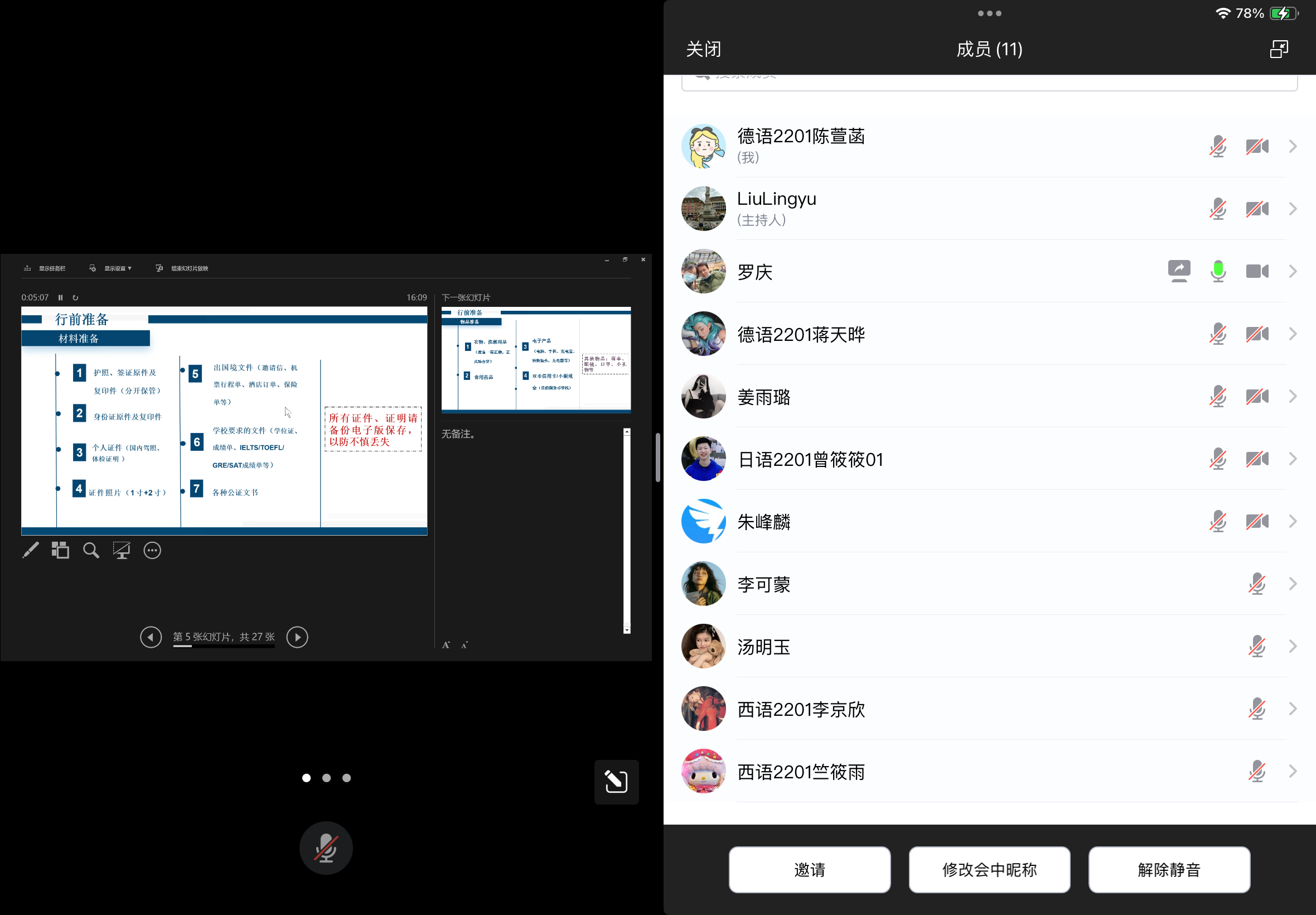Toggle the large microphone mute button
1316x915 pixels.
coord(326,848)
